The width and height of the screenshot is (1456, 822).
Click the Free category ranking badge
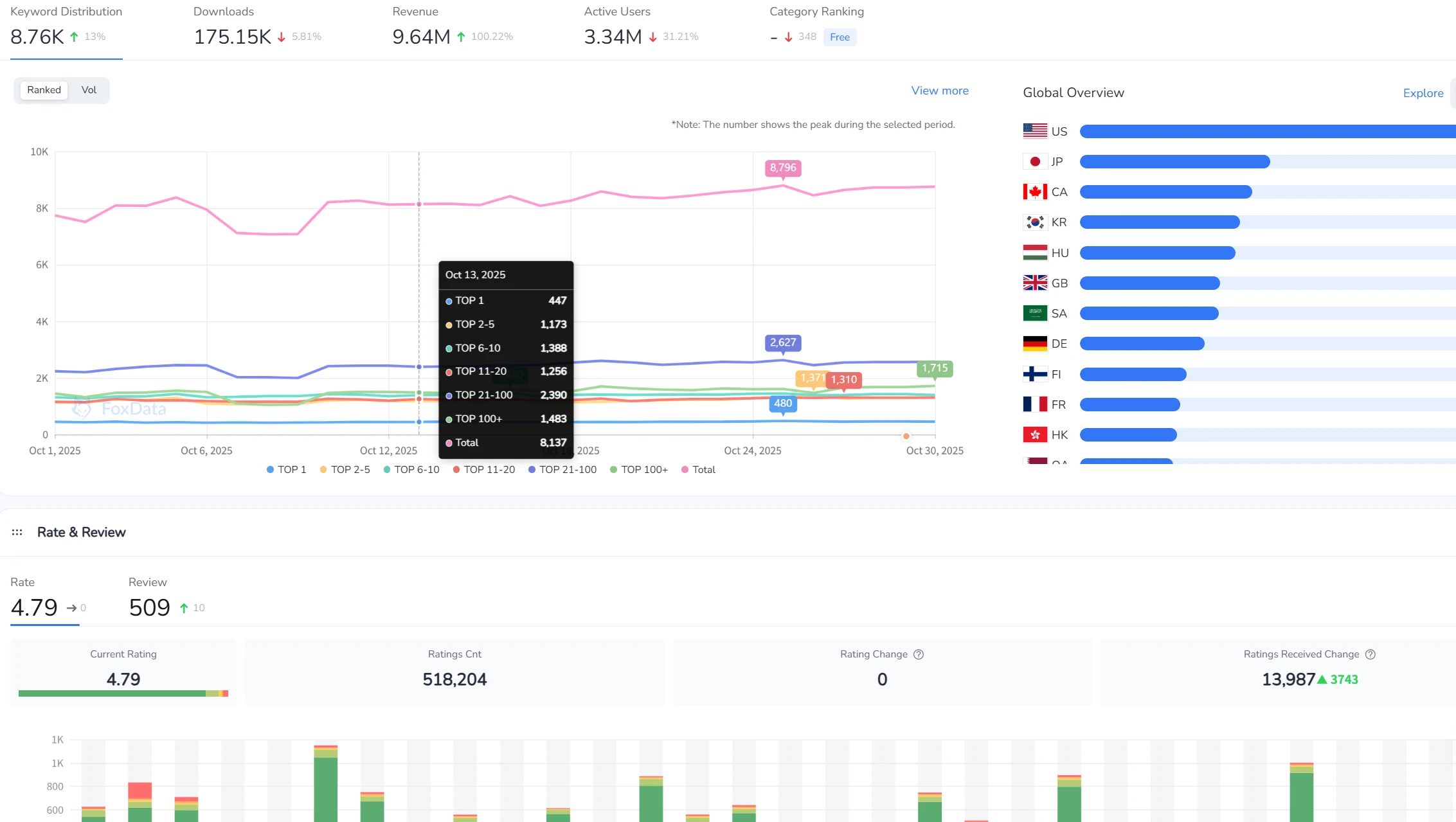tap(840, 37)
